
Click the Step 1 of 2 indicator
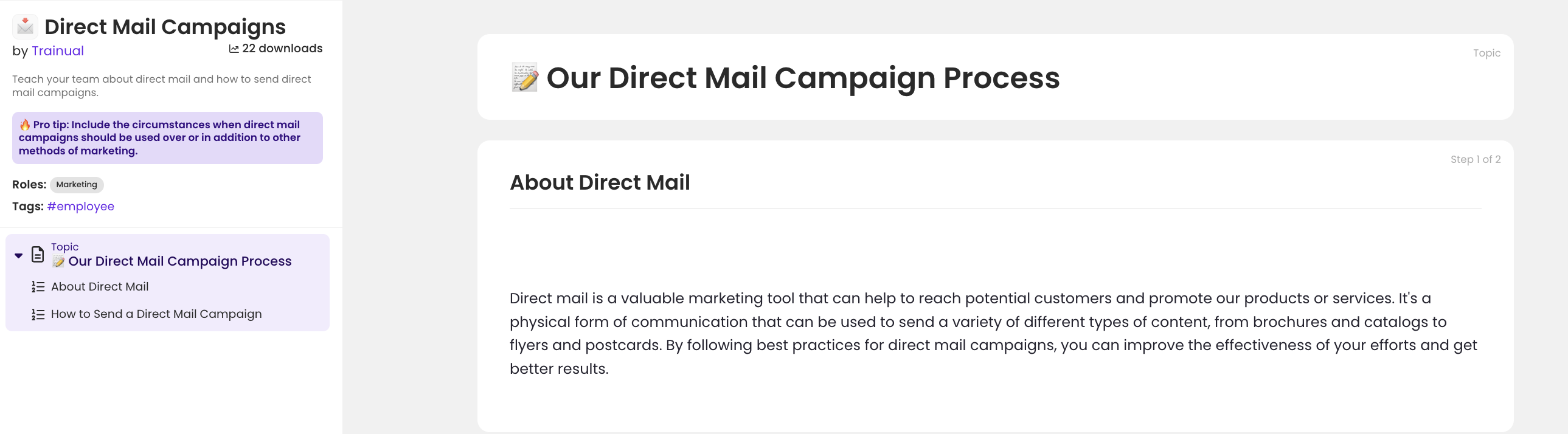1476,159
